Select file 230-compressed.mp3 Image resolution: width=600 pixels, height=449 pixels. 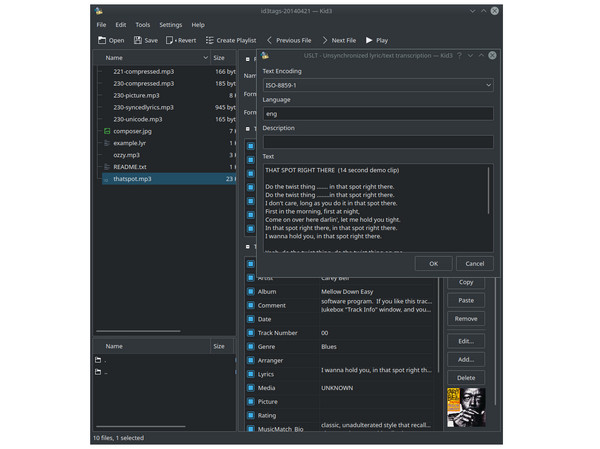tap(143, 83)
